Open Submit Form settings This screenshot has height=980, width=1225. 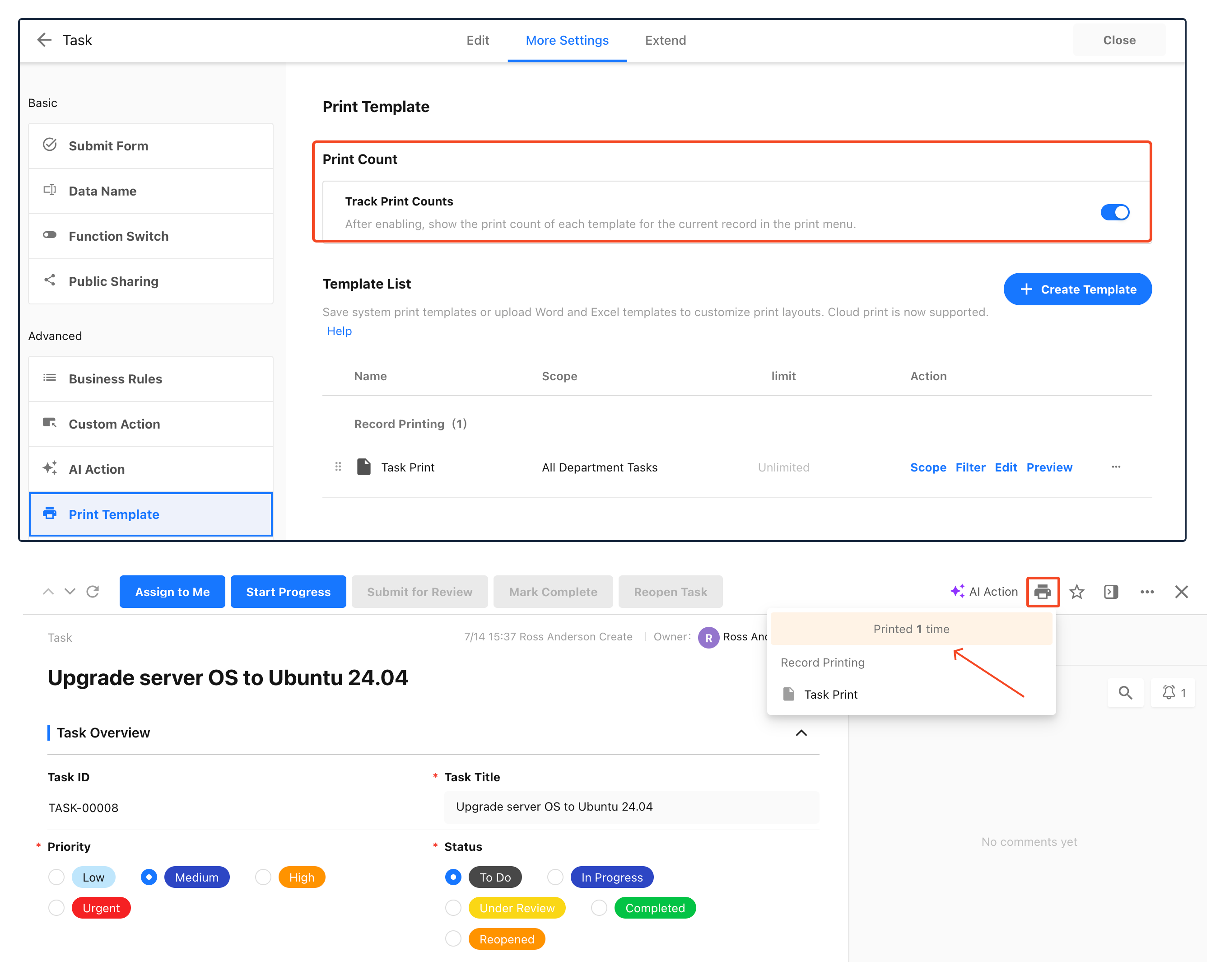[150, 145]
